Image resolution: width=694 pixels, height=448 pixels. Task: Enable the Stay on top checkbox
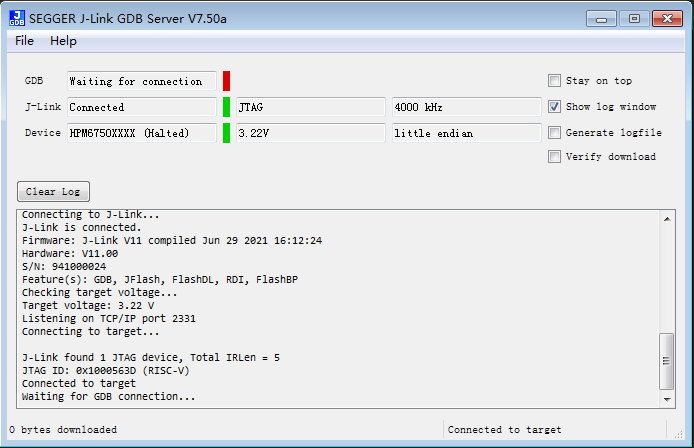pyautogui.click(x=554, y=81)
